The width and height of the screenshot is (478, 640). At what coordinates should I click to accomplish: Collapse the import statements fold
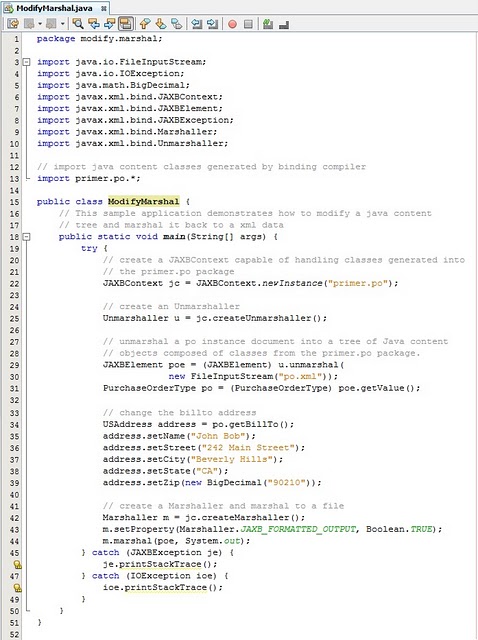[x=26, y=62]
